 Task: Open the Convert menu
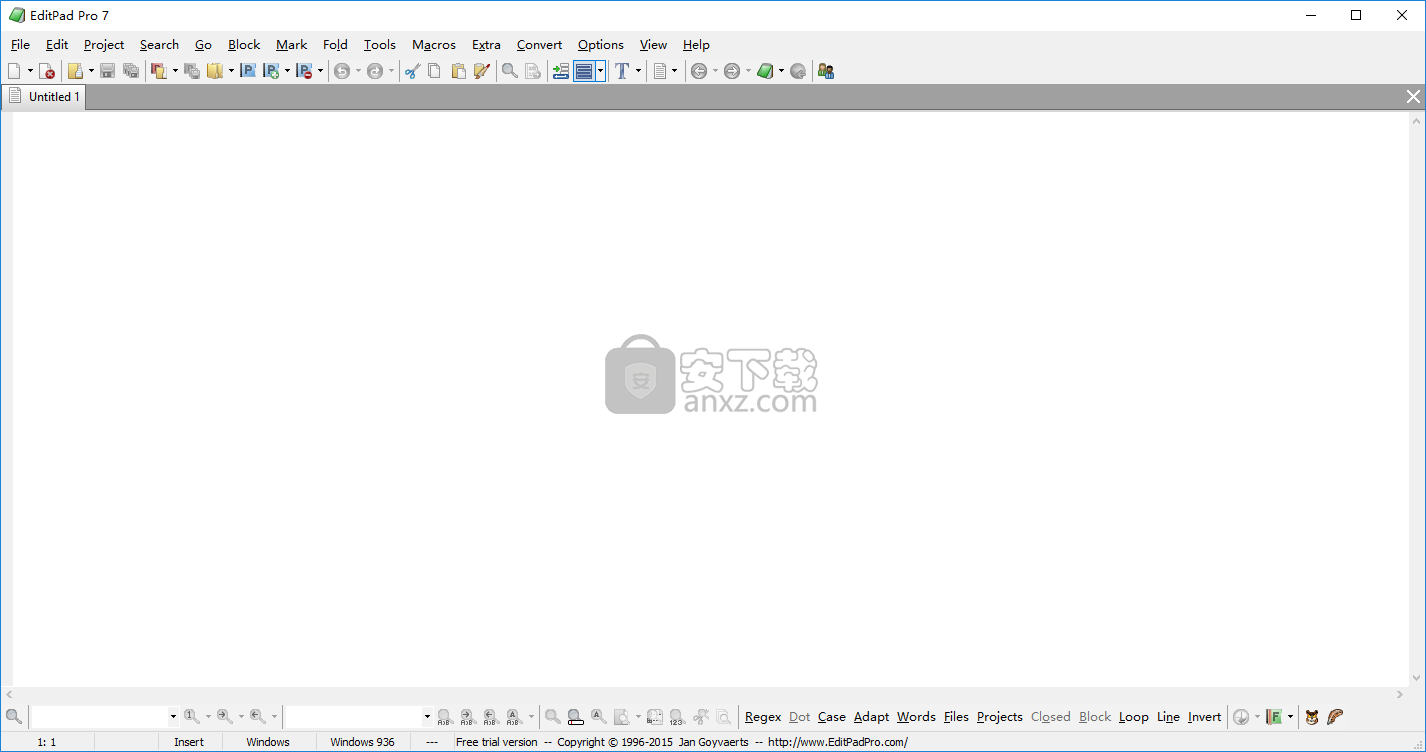coord(539,45)
